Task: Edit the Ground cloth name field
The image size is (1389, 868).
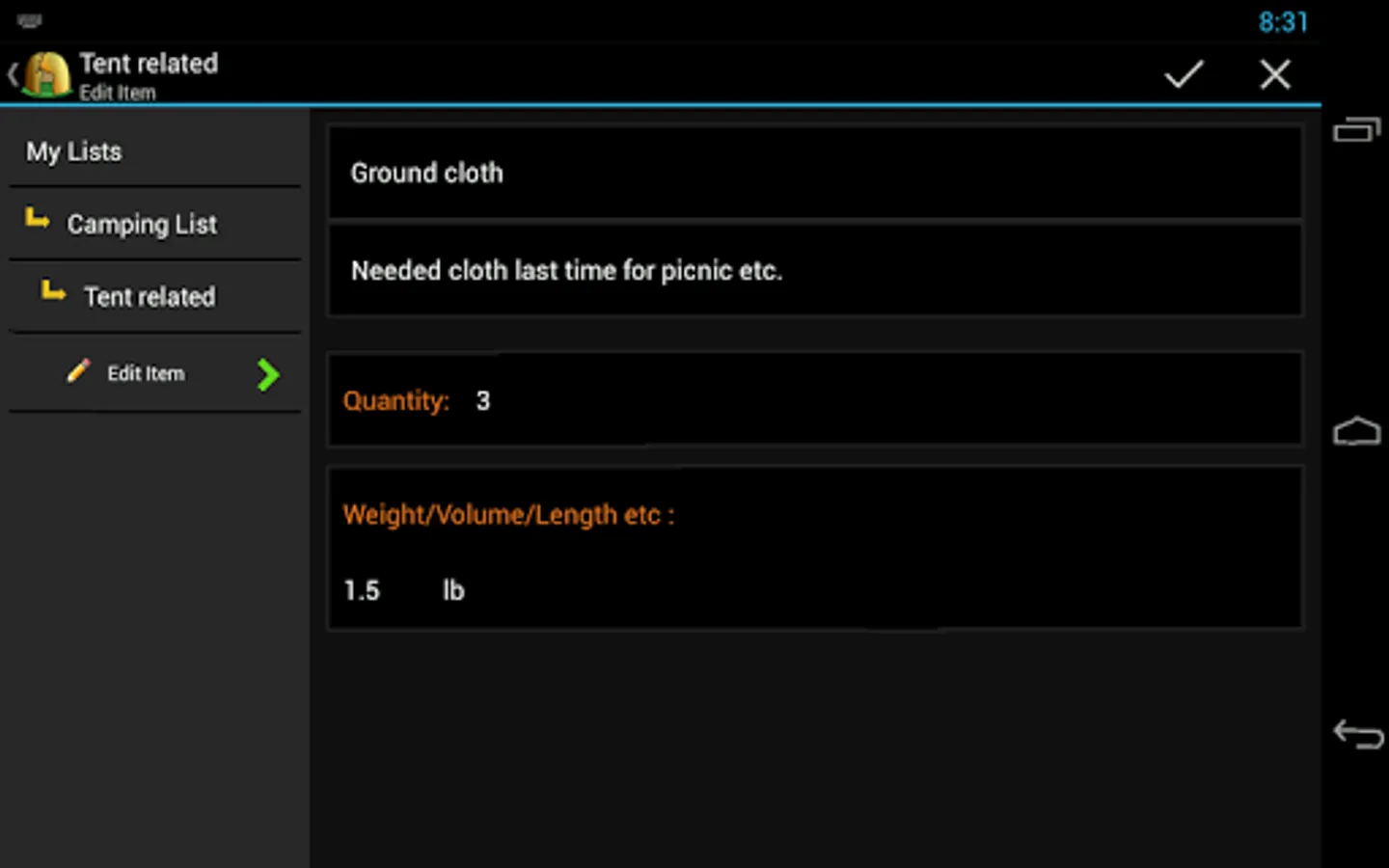Action: tap(815, 174)
